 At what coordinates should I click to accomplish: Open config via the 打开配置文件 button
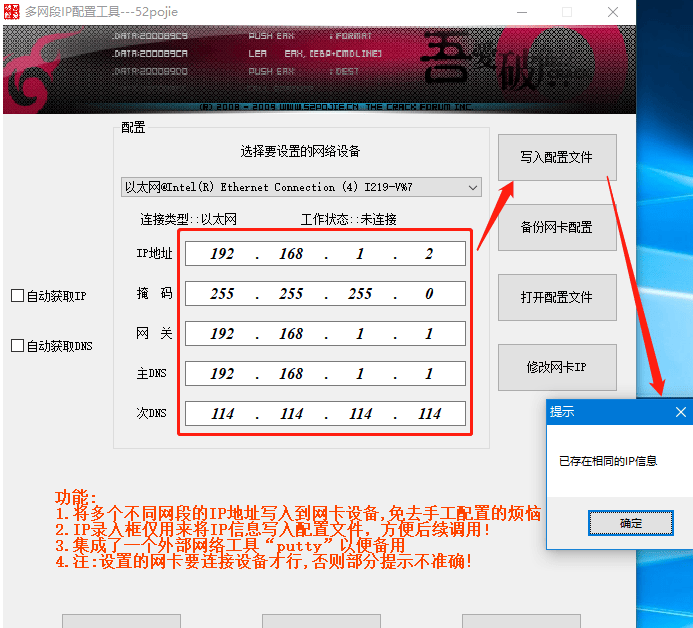[x=557, y=297]
